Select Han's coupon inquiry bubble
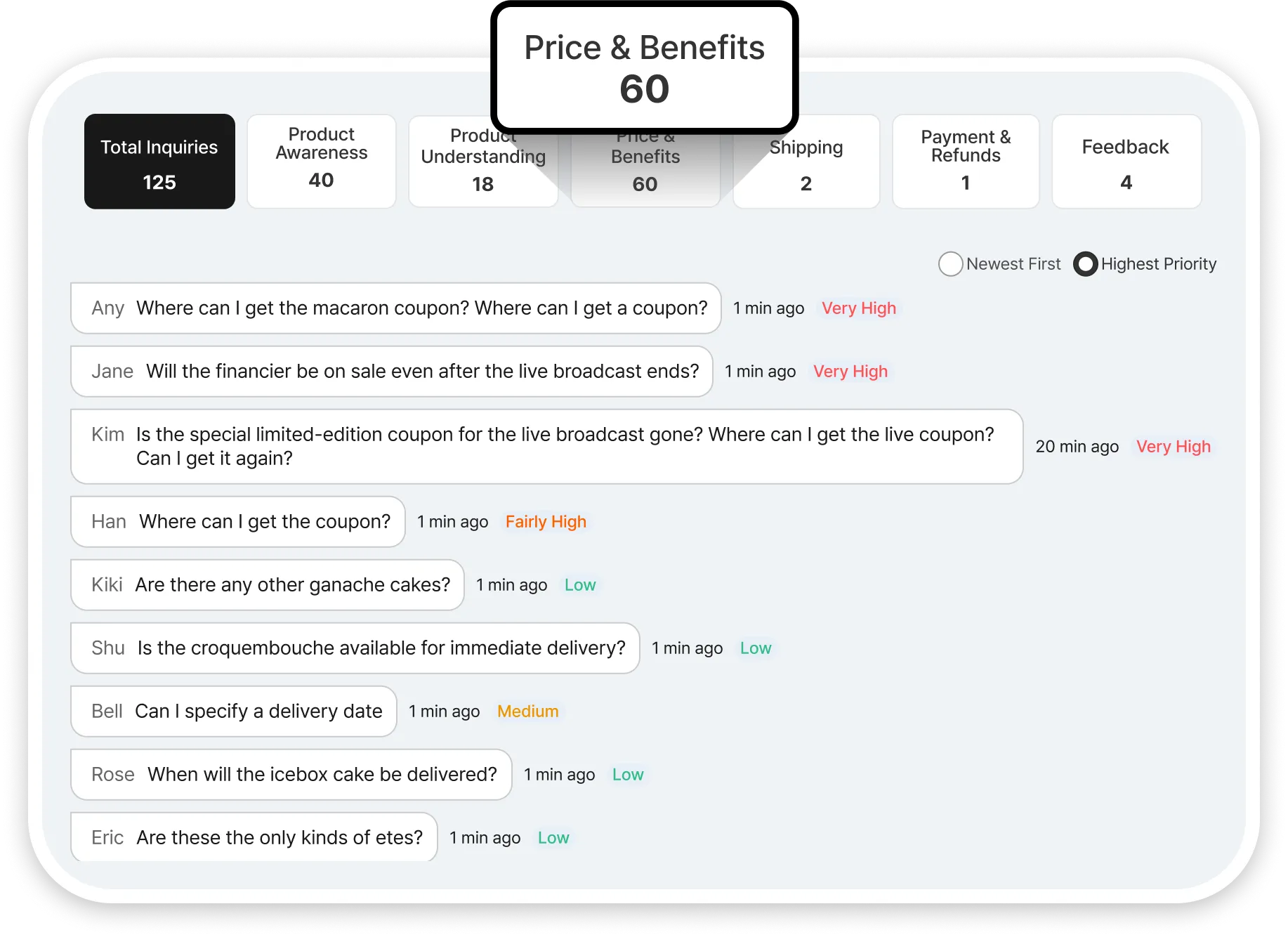 [x=238, y=522]
